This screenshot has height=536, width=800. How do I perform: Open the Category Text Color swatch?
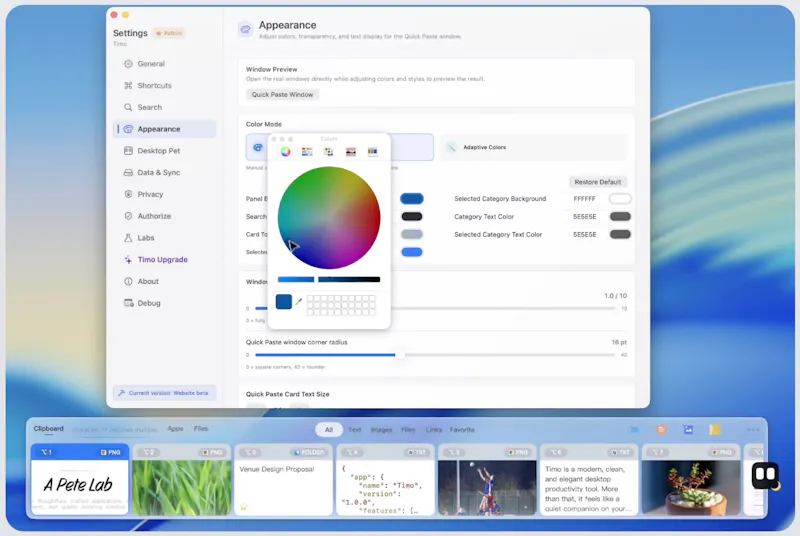point(620,217)
